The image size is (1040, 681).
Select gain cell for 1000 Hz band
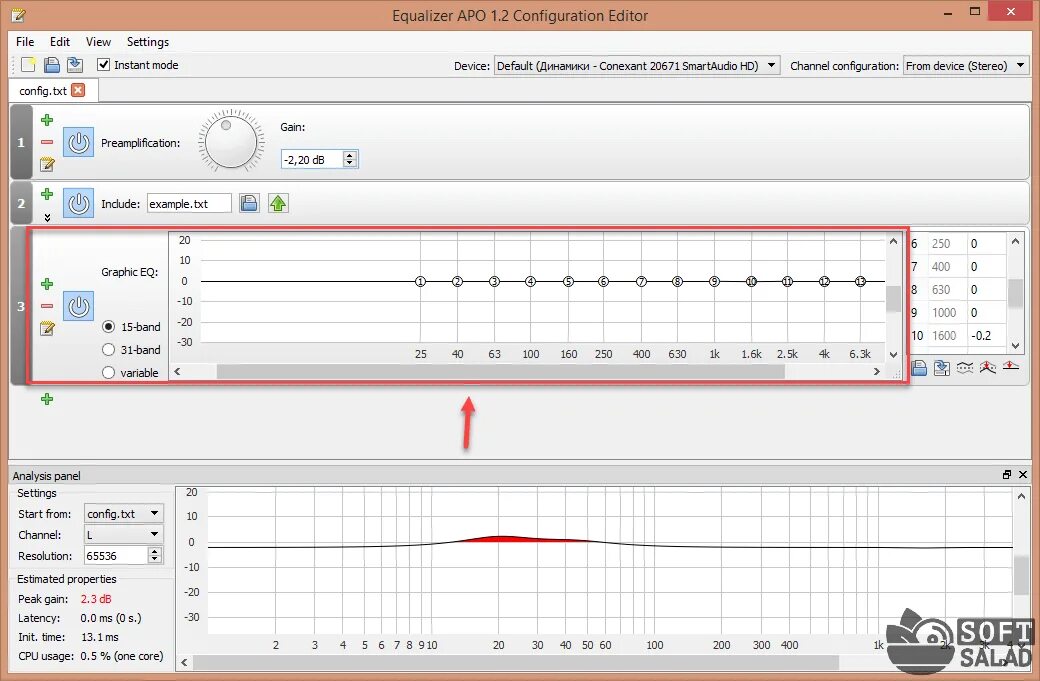pyautogui.click(x=987, y=312)
